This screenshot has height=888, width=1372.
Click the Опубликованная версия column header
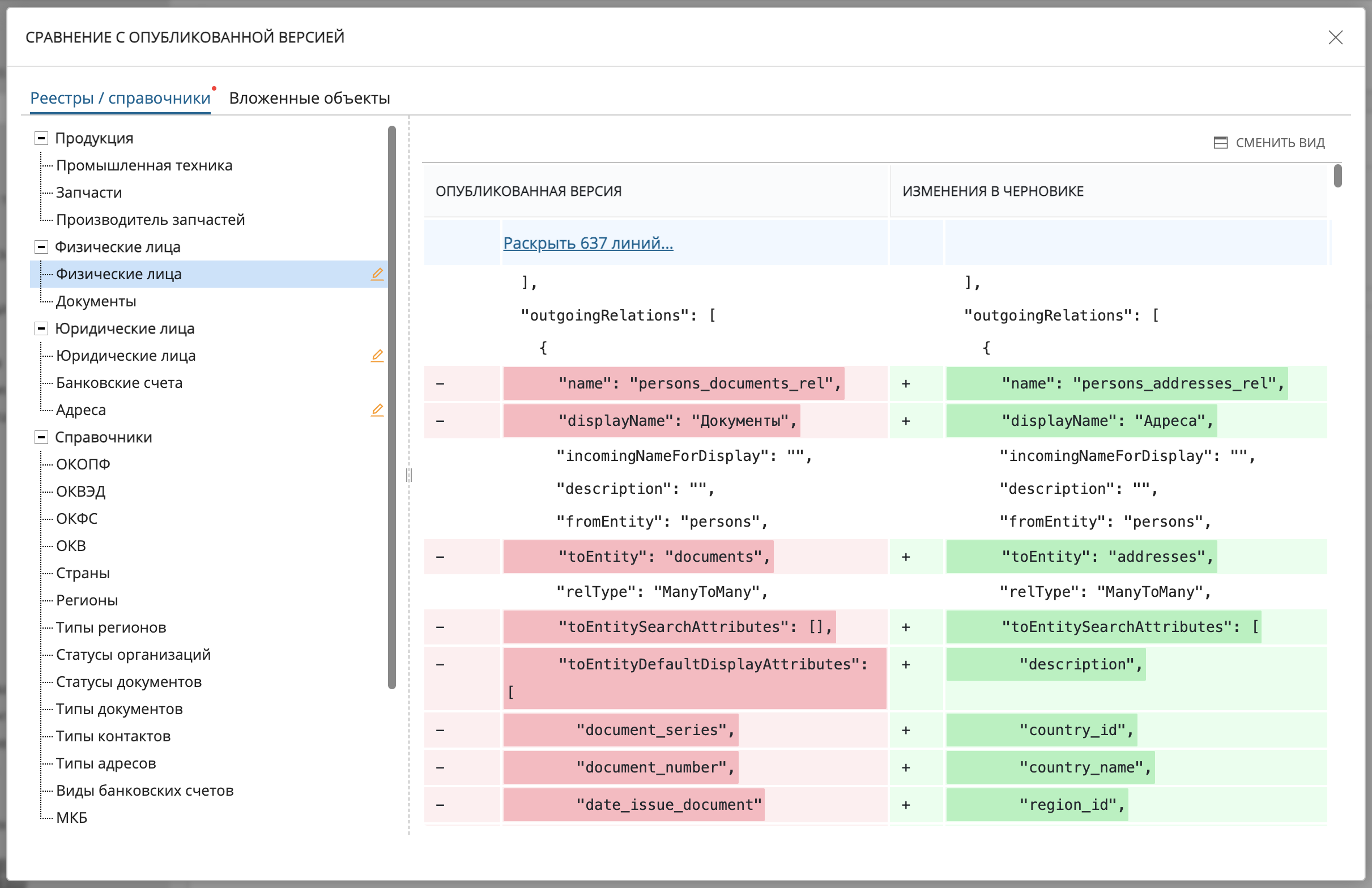click(x=656, y=191)
